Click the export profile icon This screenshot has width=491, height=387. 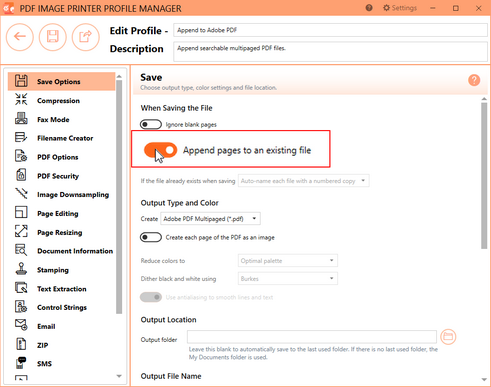pyautogui.click(x=86, y=37)
